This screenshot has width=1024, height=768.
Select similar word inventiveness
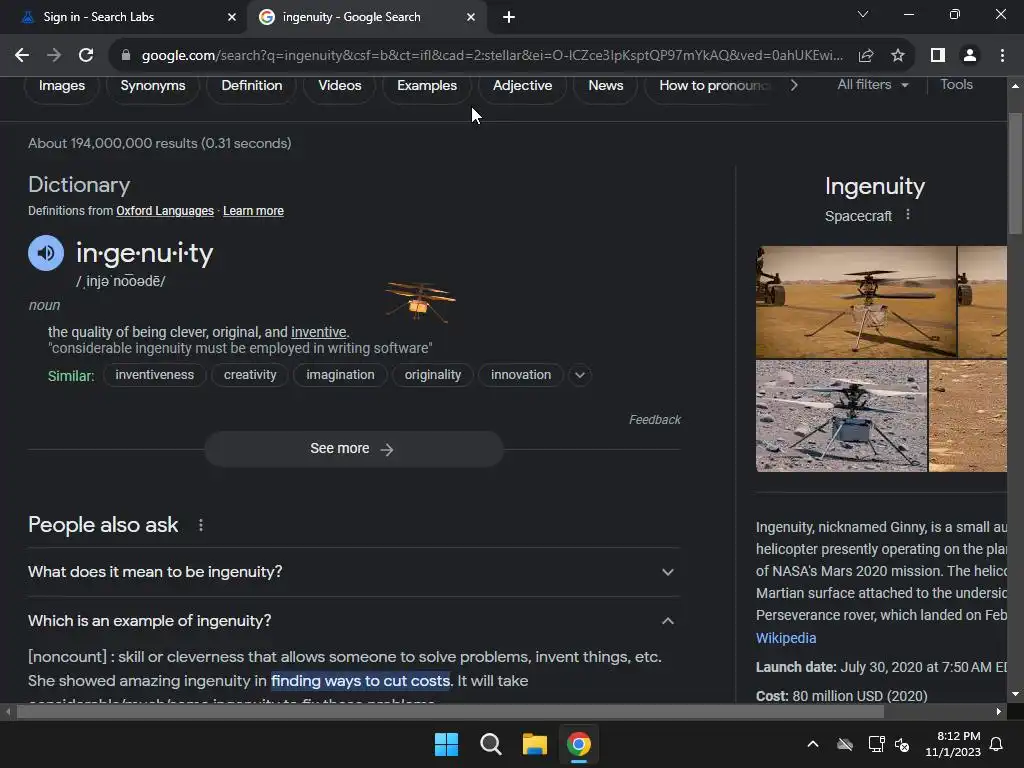point(155,375)
